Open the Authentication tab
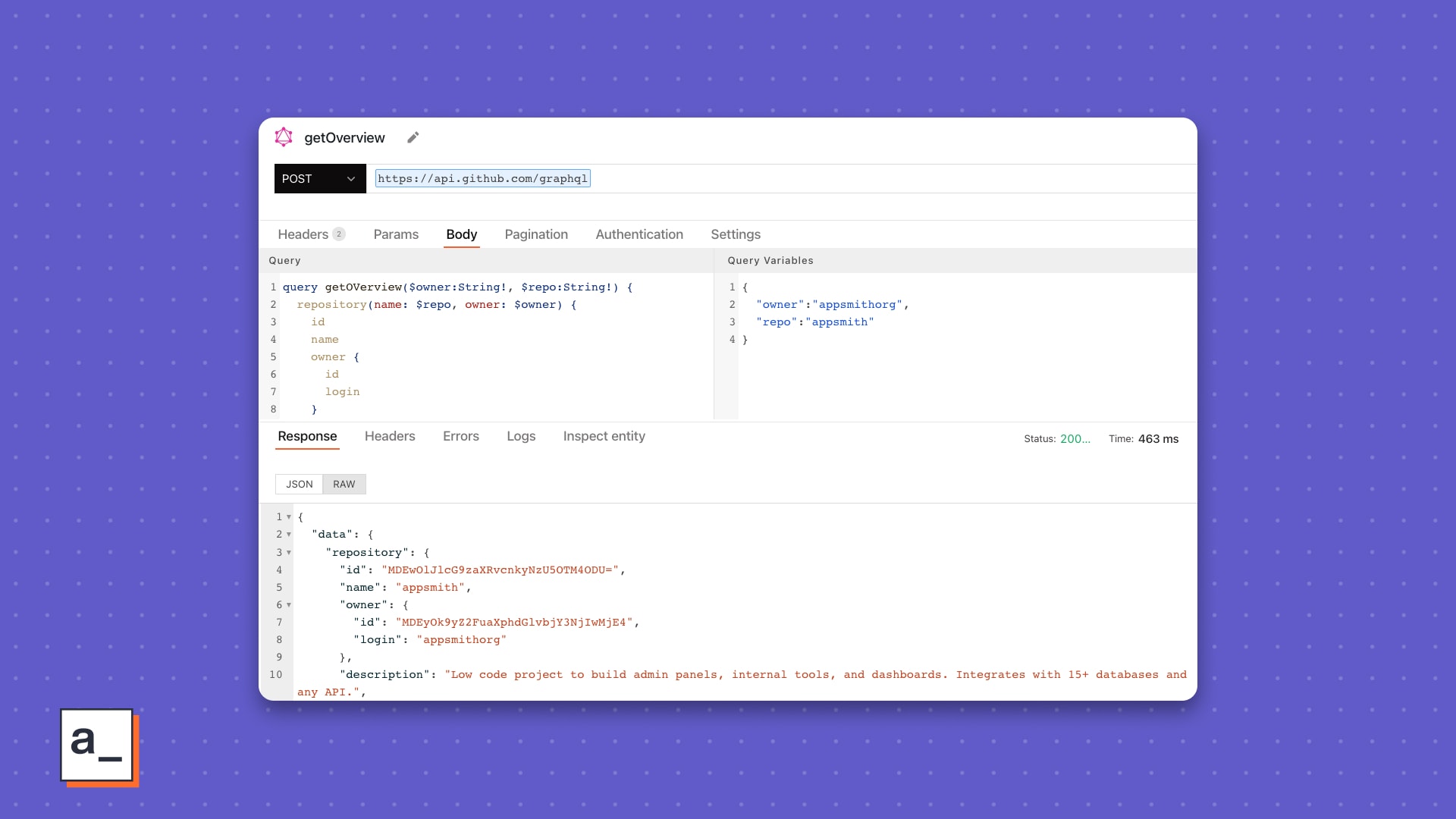This screenshot has height=819, width=1456. coord(639,234)
